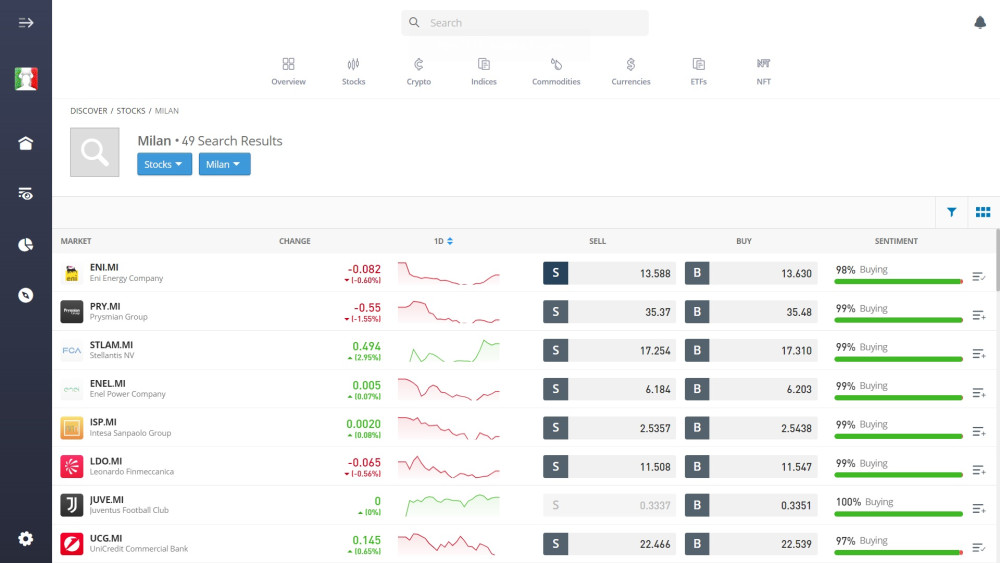
Task: Click the Intesa Sanpaolo logo
Action: tap(71, 428)
